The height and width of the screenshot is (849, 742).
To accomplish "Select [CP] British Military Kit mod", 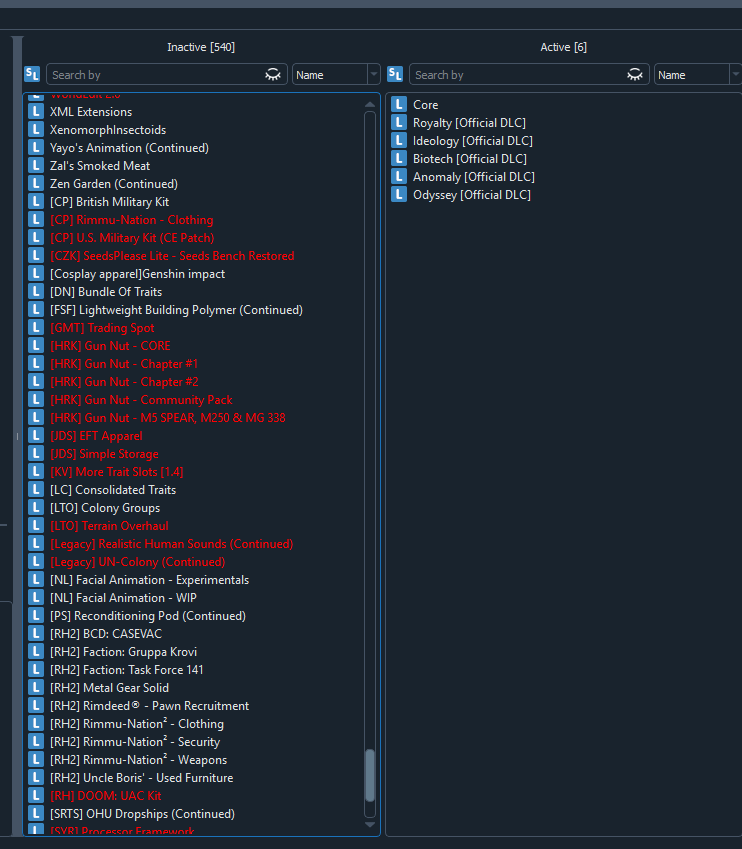I will [109, 201].
